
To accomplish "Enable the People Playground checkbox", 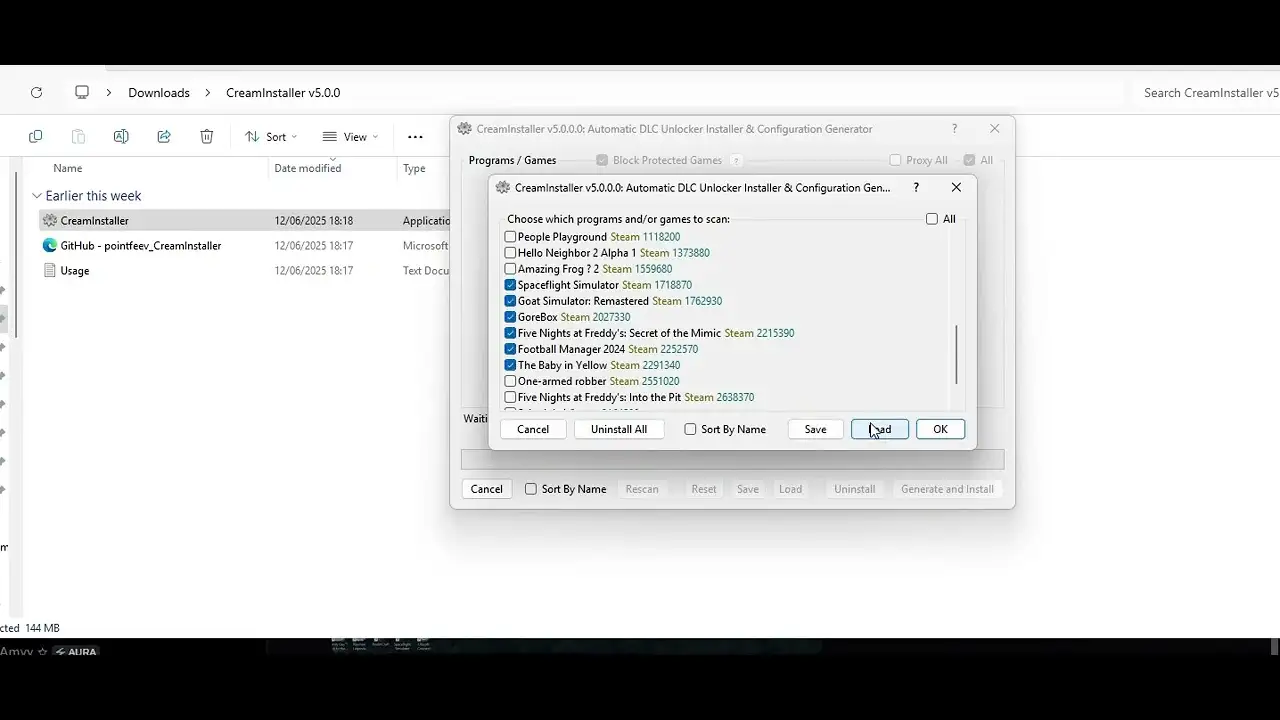I will (510, 237).
